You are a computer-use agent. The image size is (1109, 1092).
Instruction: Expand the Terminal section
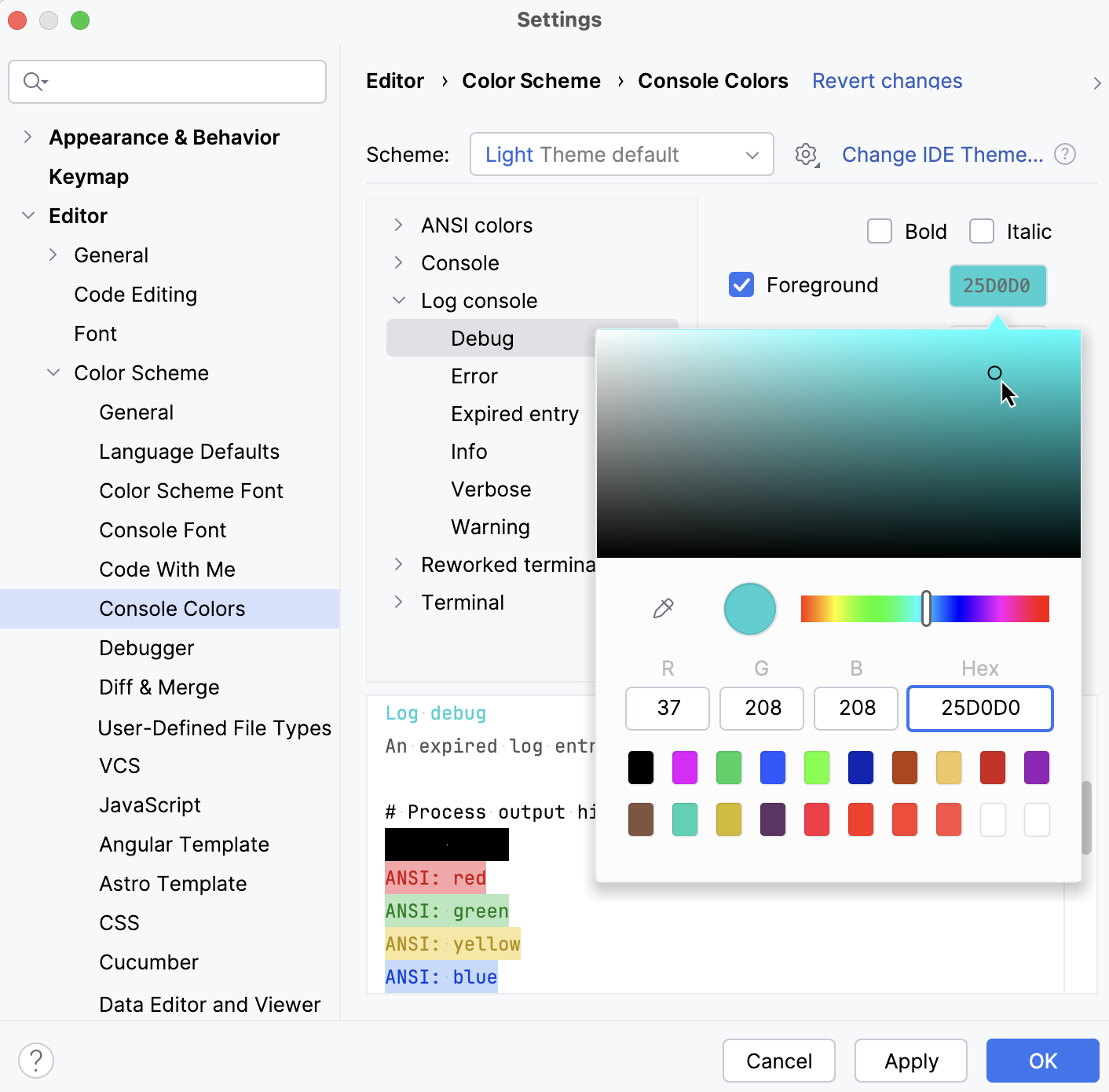(x=400, y=602)
